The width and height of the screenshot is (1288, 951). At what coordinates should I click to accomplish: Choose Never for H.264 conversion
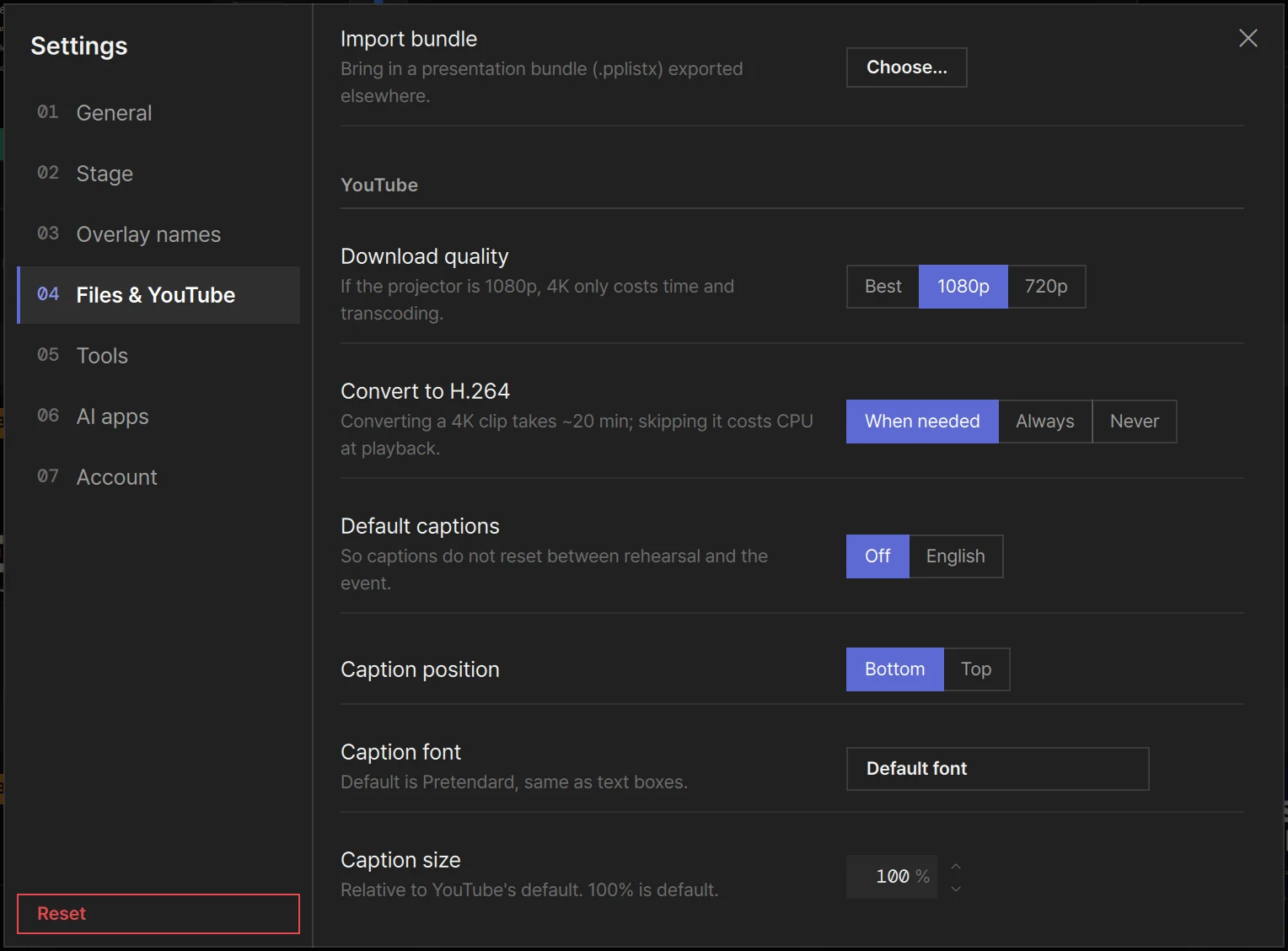(1135, 422)
